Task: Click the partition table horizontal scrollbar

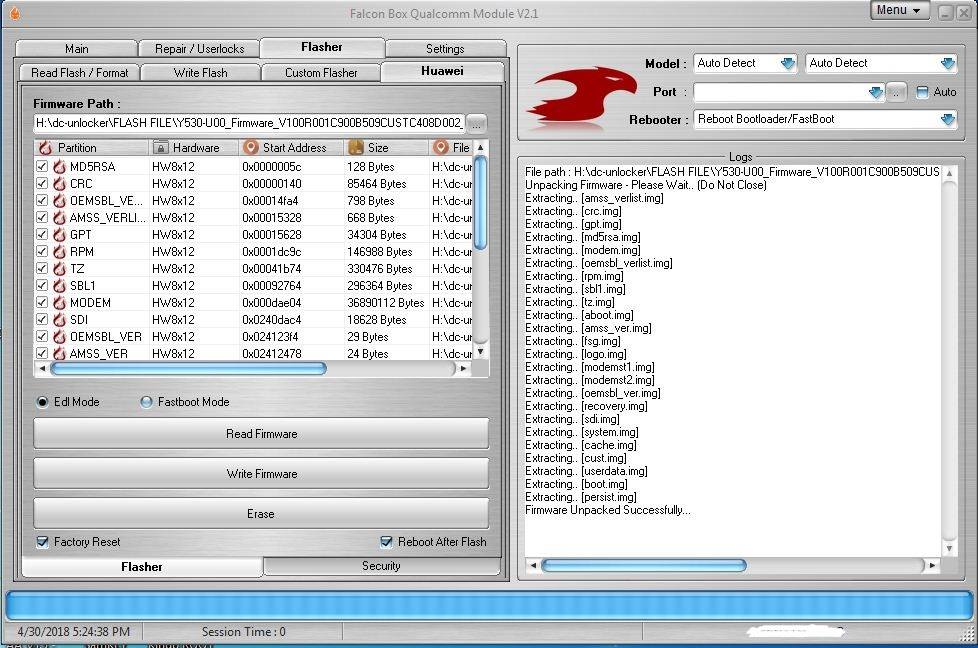Action: [x=188, y=369]
